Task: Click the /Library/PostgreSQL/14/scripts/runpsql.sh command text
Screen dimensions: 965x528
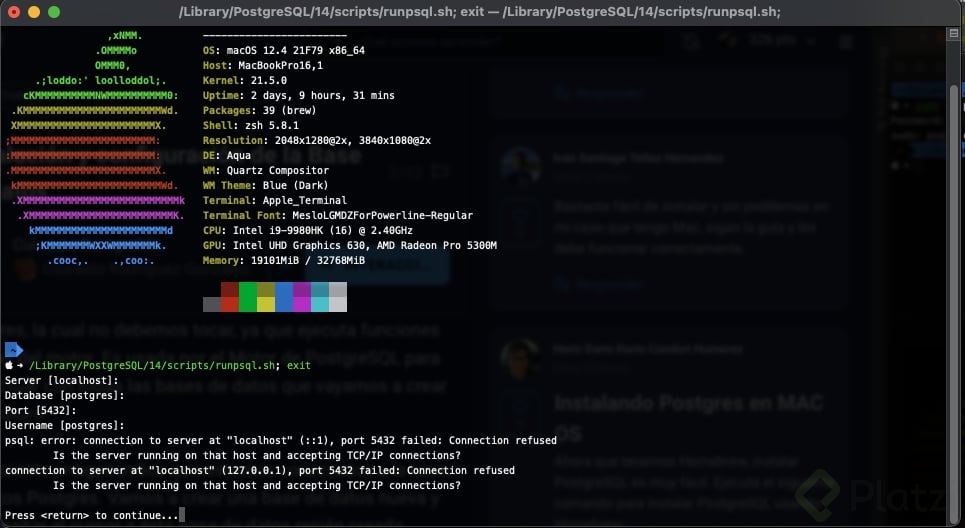Action: coord(154,366)
